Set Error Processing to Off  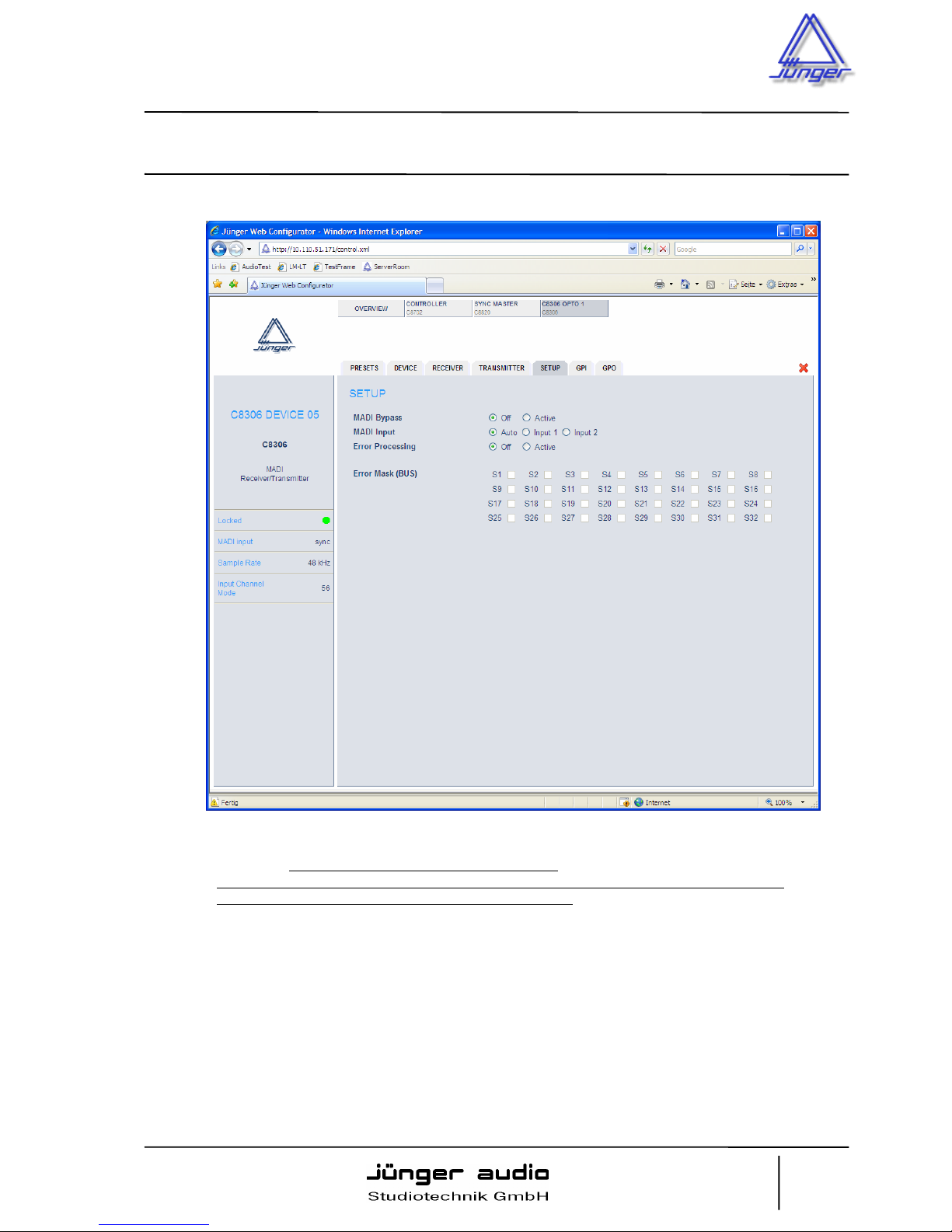493,447
